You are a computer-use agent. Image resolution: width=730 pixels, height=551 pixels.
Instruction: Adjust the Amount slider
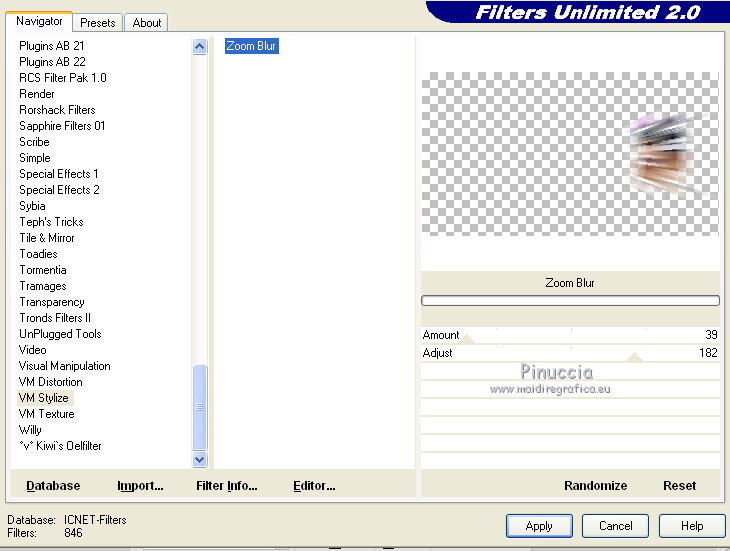(467, 339)
